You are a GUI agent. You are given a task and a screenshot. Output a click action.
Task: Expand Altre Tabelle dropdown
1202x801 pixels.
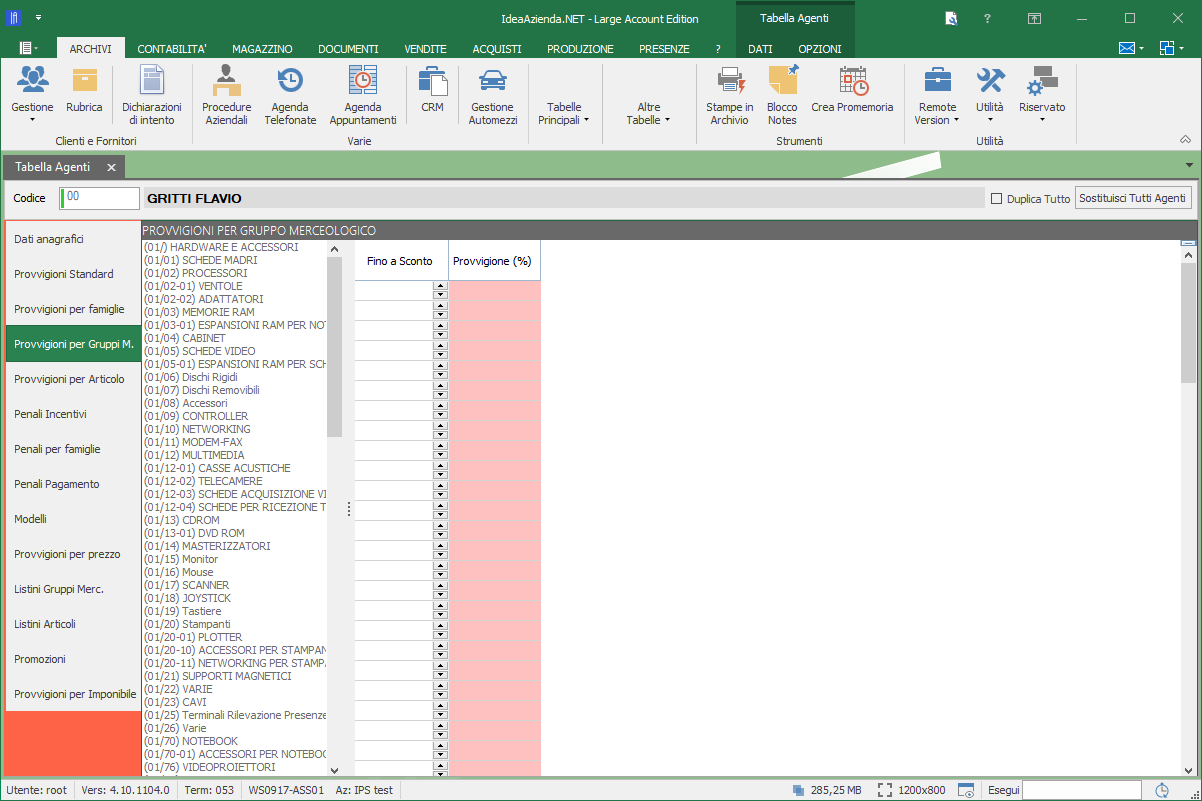coord(648,113)
